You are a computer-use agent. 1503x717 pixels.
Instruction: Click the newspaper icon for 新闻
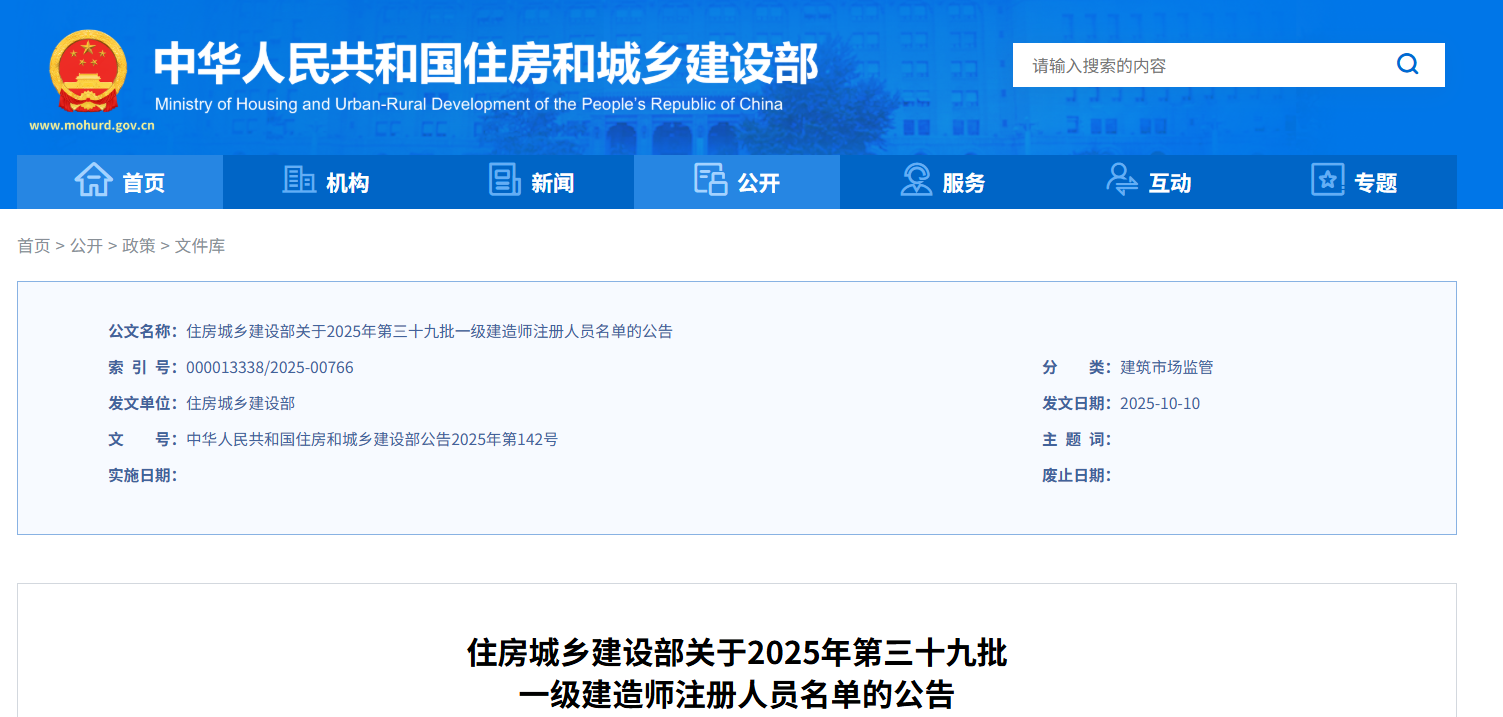(504, 180)
